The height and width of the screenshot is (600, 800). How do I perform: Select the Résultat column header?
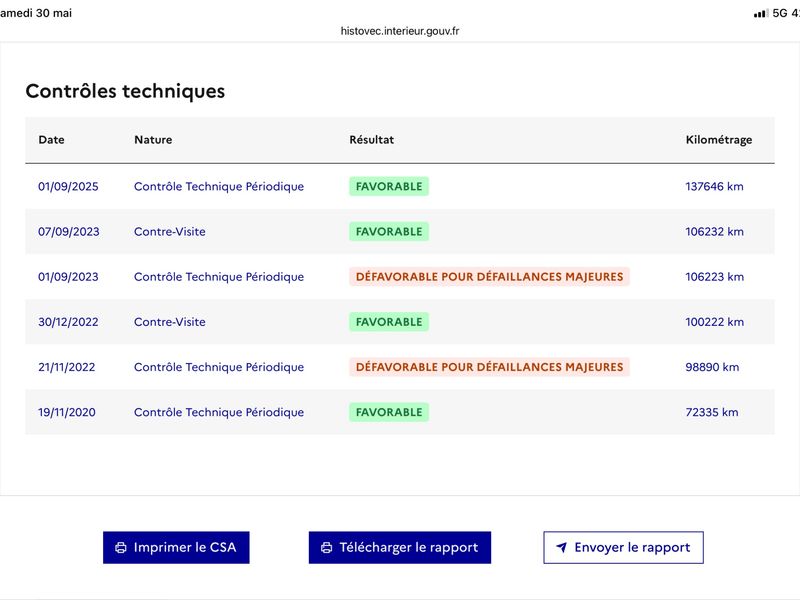click(x=371, y=140)
